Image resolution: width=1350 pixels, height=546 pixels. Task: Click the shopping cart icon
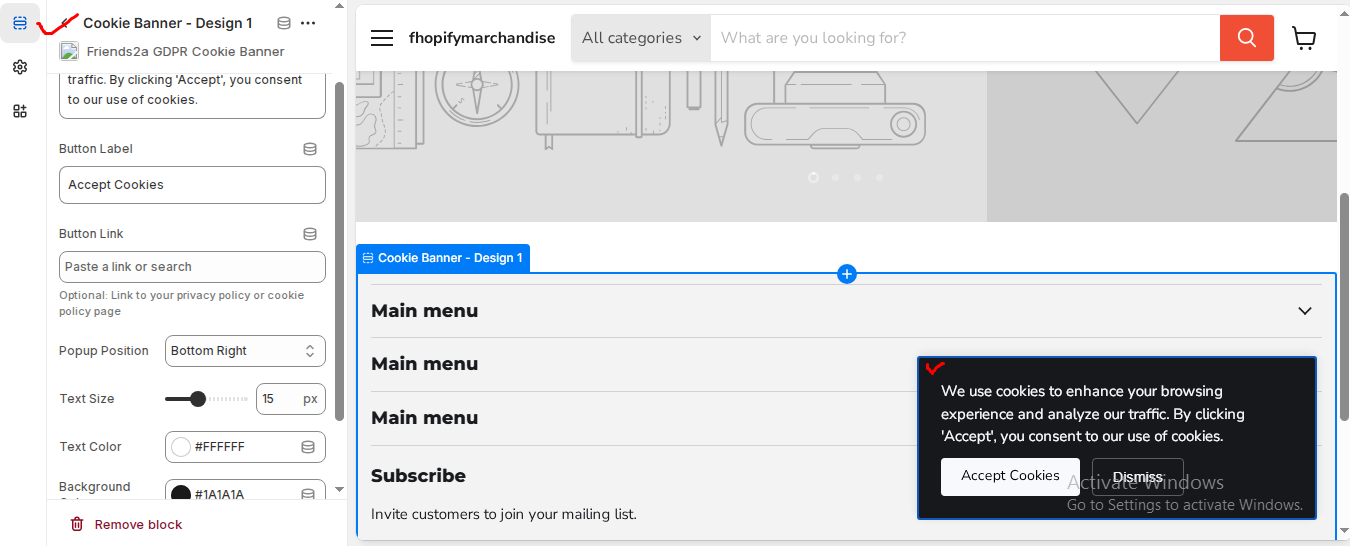[x=1304, y=38]
